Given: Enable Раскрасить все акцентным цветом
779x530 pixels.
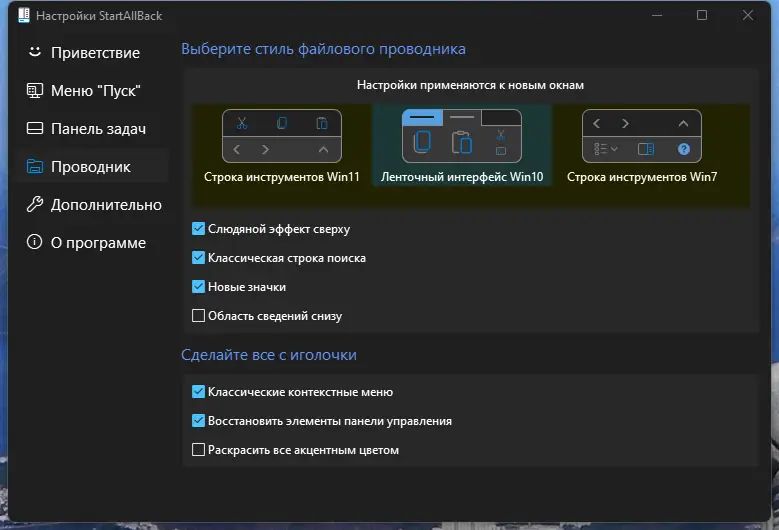Looking at the screenshot, I should coord(198,450).
